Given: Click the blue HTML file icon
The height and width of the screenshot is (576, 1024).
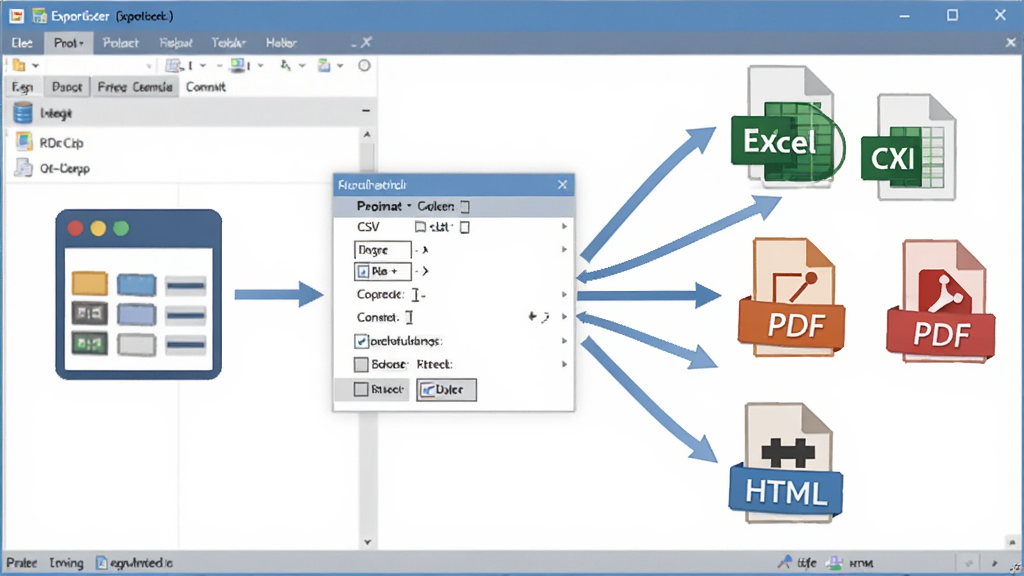Looking at the screenshot, I should click(x=786, y=463).
